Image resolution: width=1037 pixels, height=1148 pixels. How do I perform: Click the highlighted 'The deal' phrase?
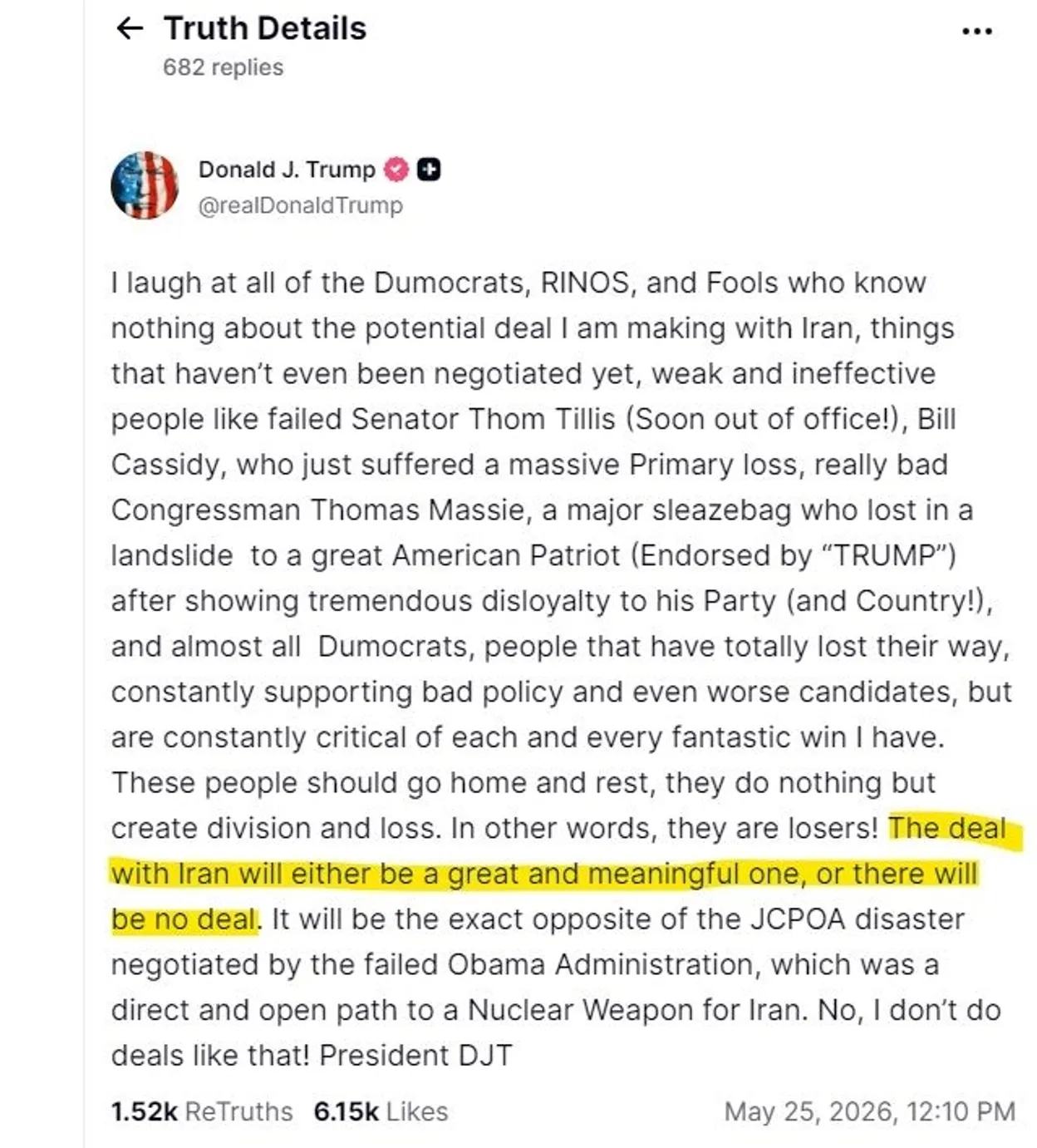coord(947,828)
